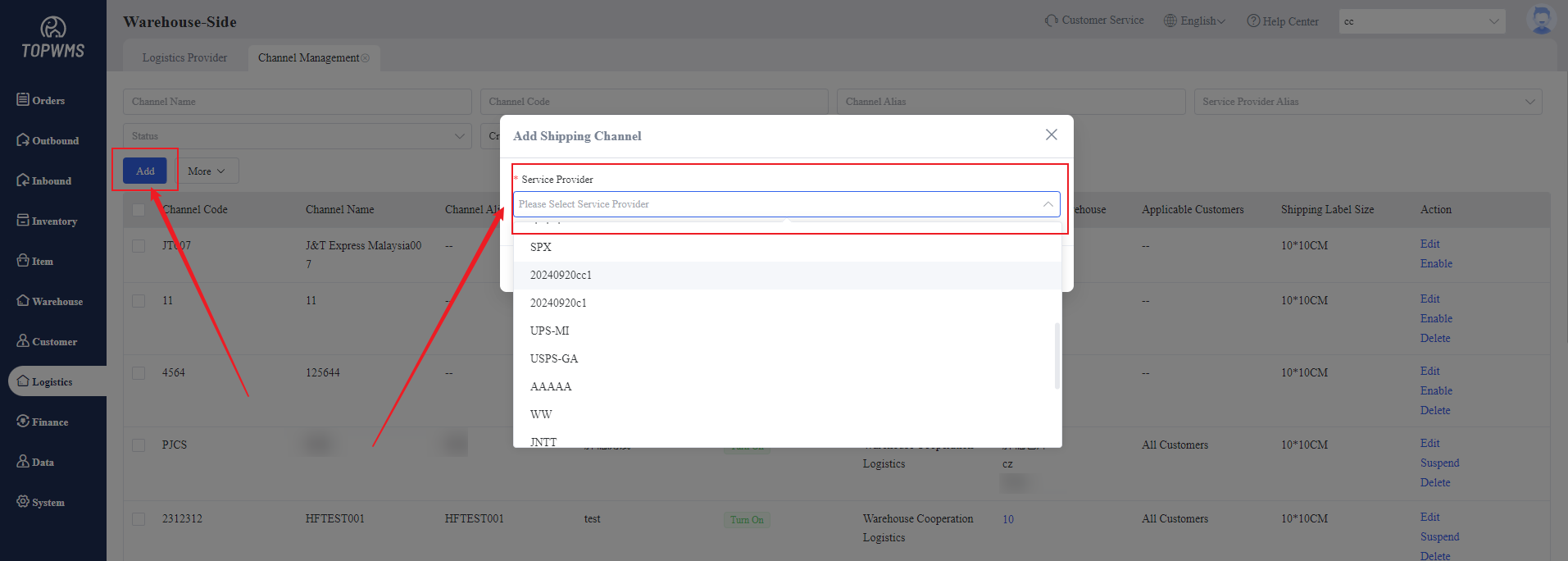Image resolution: width=1568 pixels, height=561 pixels.
Task: Open the Help Center question icon
Action: (1253, 21)
